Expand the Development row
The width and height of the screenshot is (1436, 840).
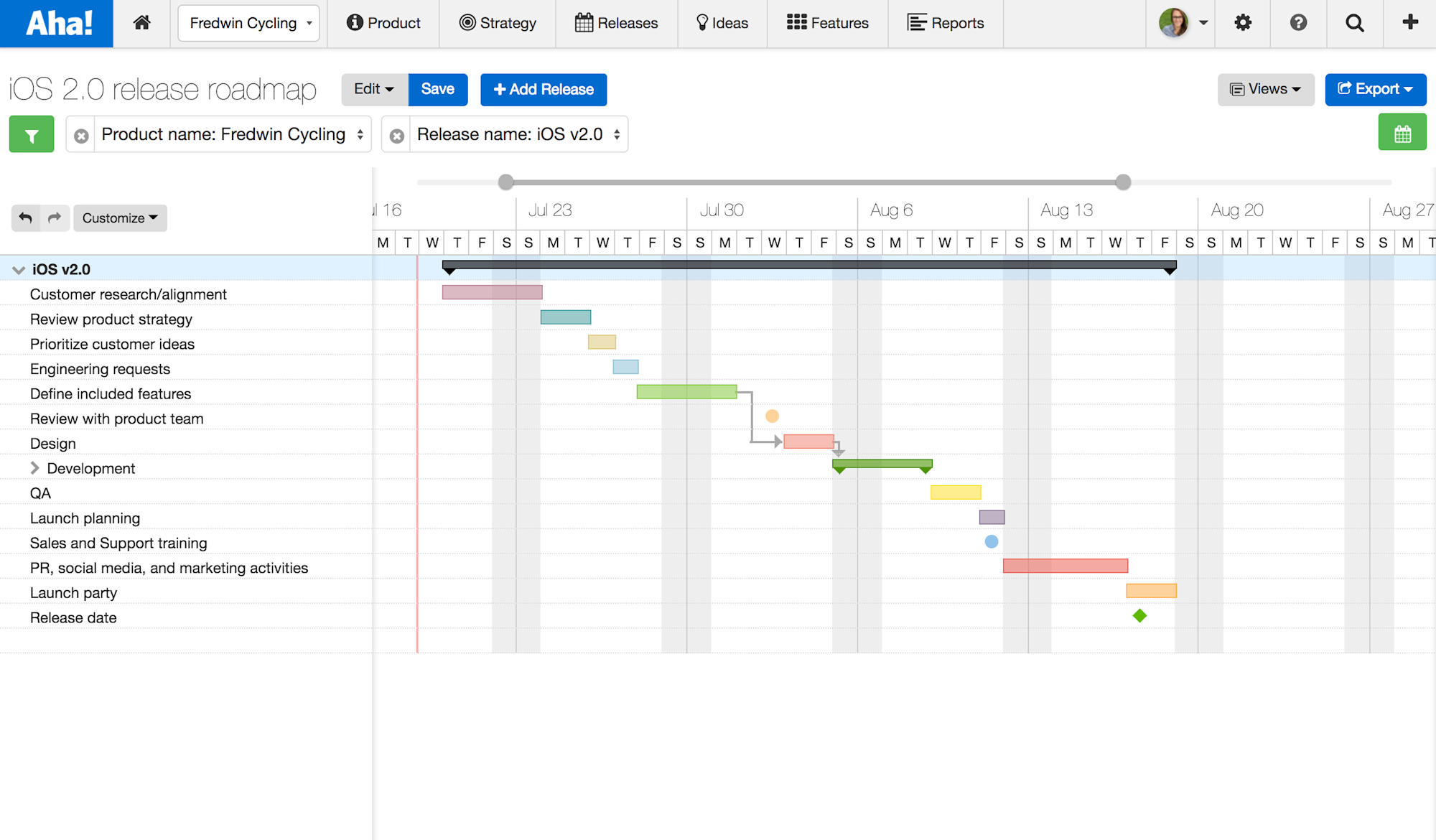coord(34,467)
